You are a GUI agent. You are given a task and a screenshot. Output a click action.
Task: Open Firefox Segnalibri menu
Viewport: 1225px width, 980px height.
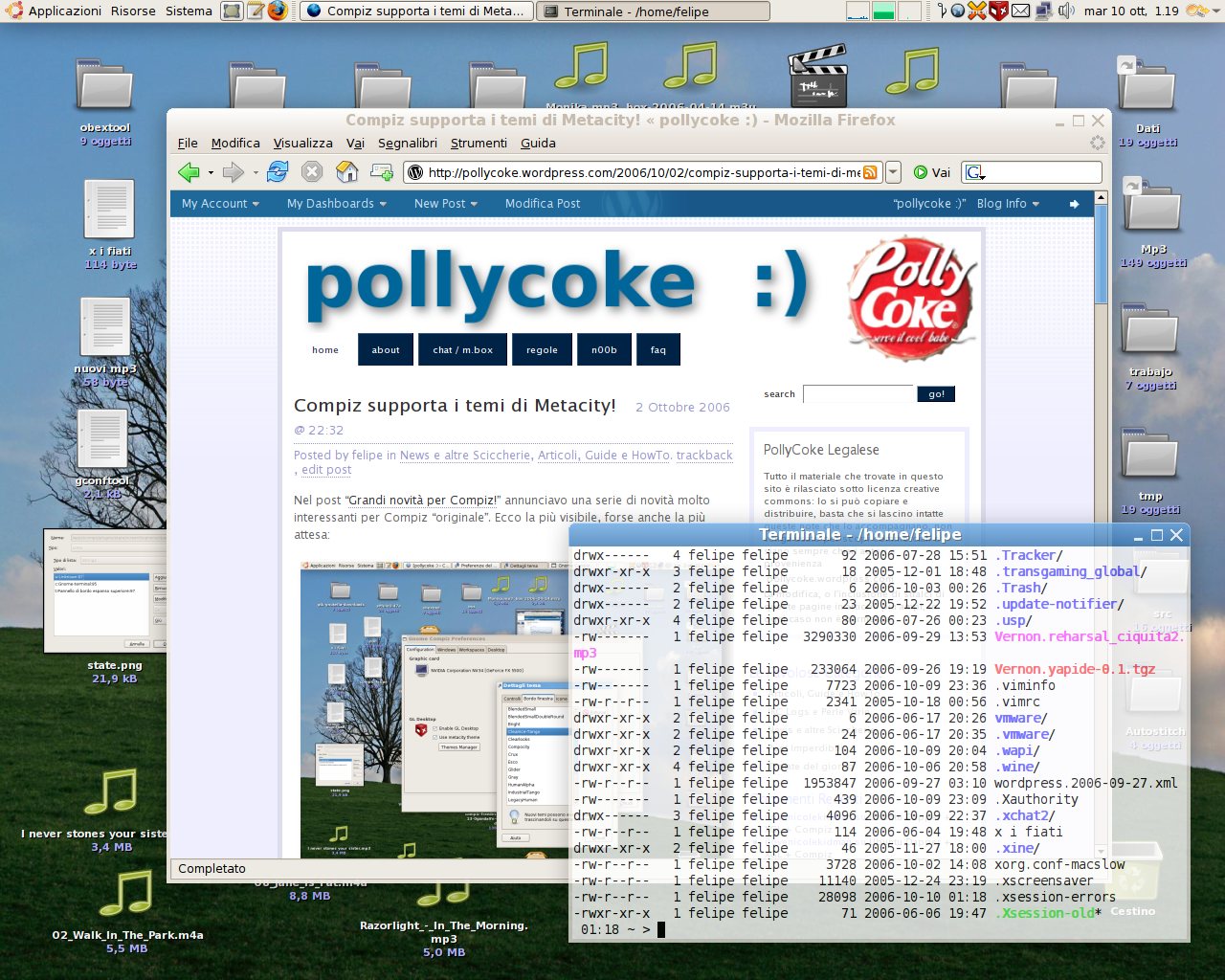(x=408, y=143)
